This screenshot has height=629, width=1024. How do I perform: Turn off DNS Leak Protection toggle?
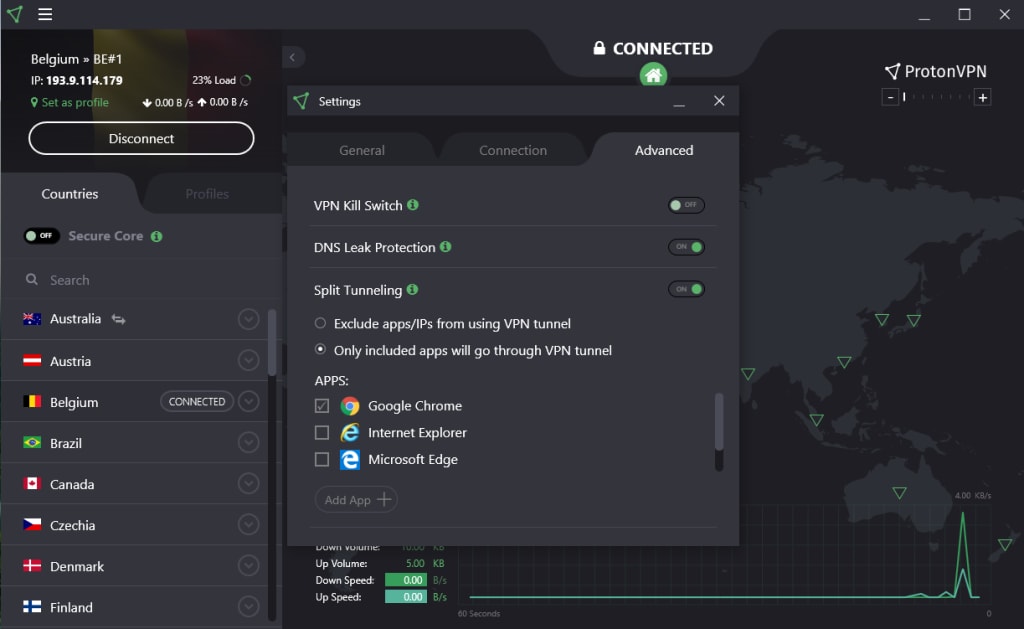pos(686,246)
